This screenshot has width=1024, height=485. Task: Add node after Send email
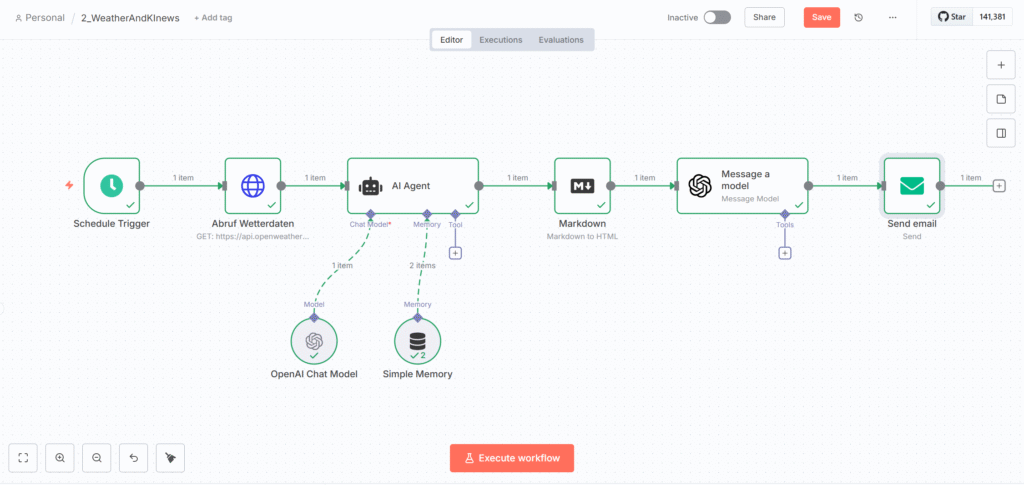[998, 186]
